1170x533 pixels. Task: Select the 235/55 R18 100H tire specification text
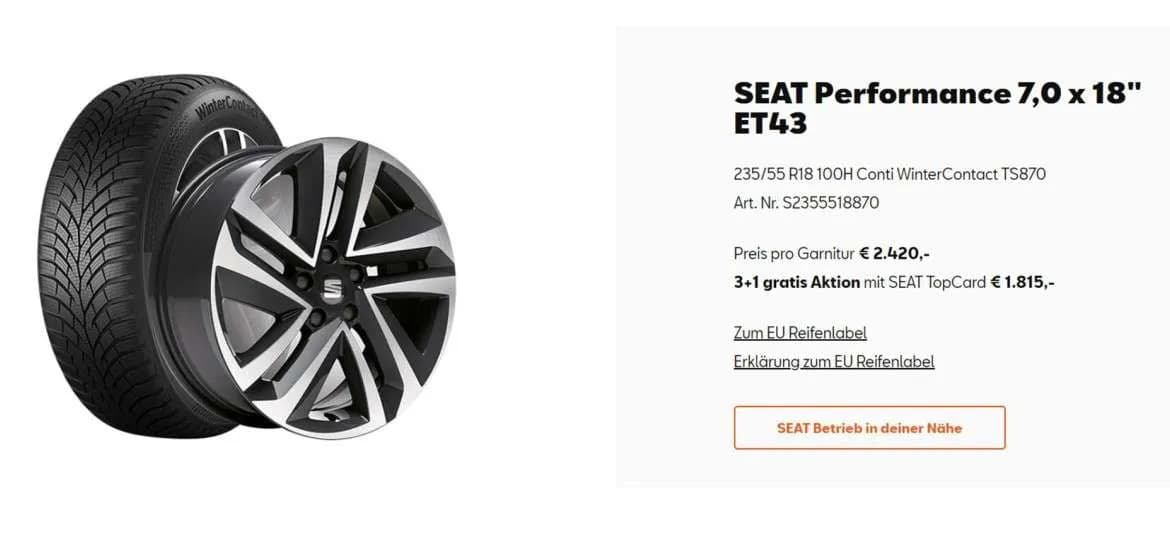click(x=793, y=175)
